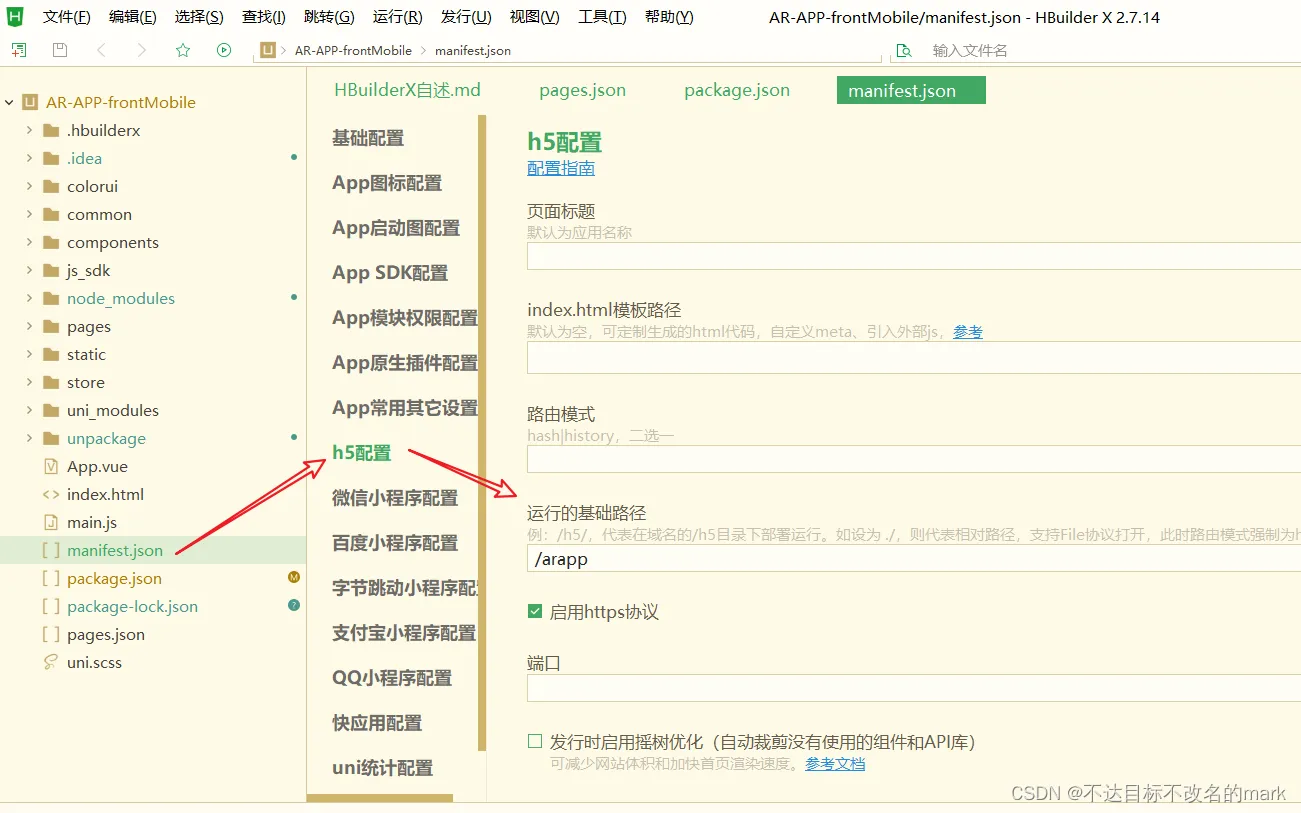Click the new file toolbar icon

[x=19, y=50]
